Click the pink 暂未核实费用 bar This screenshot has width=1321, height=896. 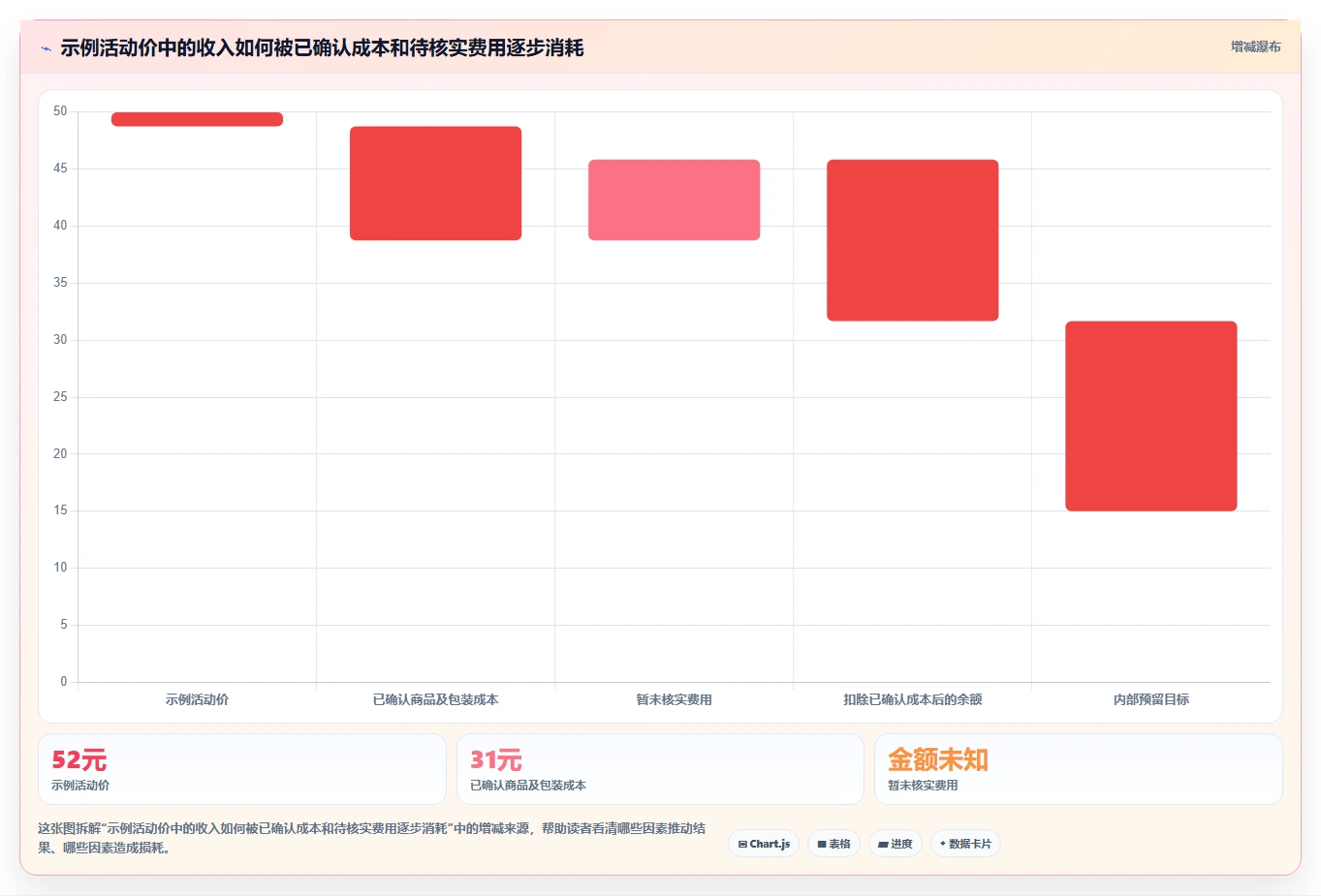click(674, 200)
